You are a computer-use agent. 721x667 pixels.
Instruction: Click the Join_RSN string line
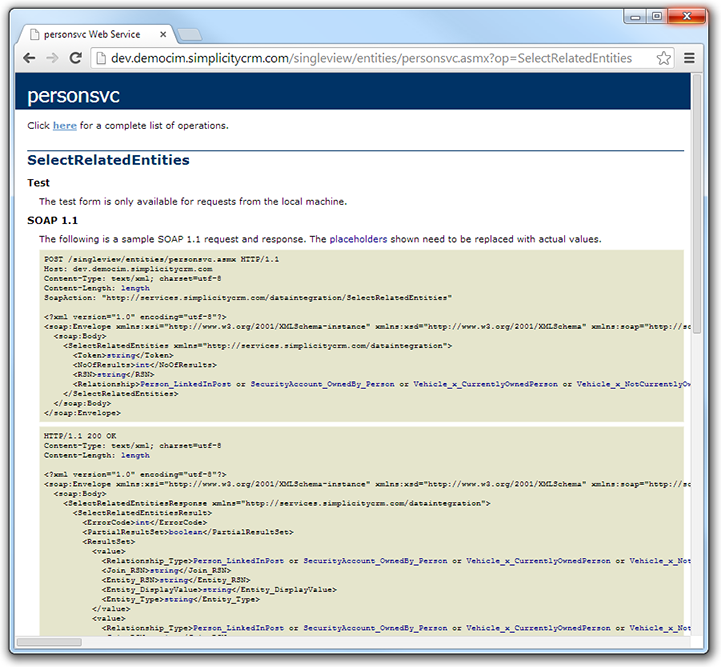[x=166, y=570]
